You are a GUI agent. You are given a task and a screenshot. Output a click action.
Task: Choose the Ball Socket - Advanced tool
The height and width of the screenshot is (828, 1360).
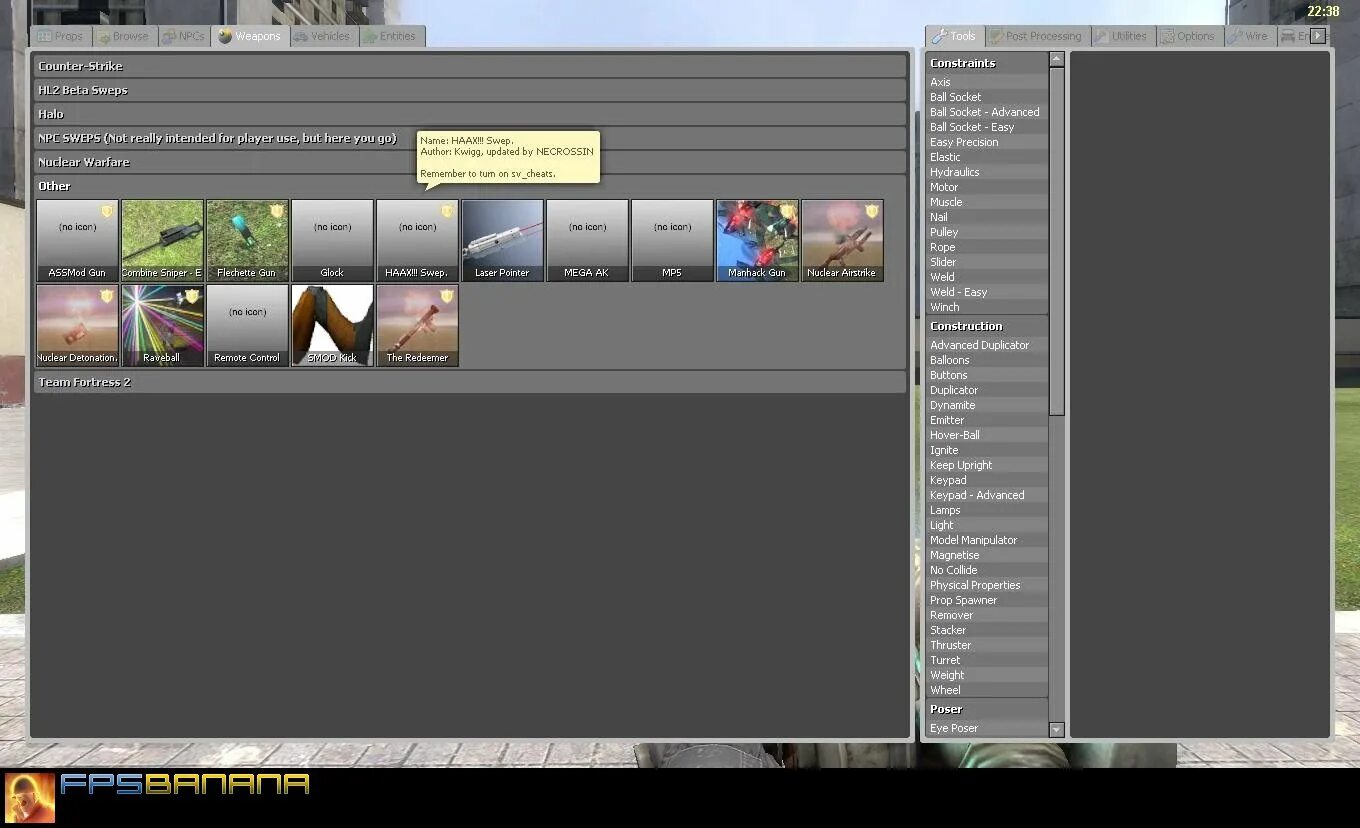[987, 112]
